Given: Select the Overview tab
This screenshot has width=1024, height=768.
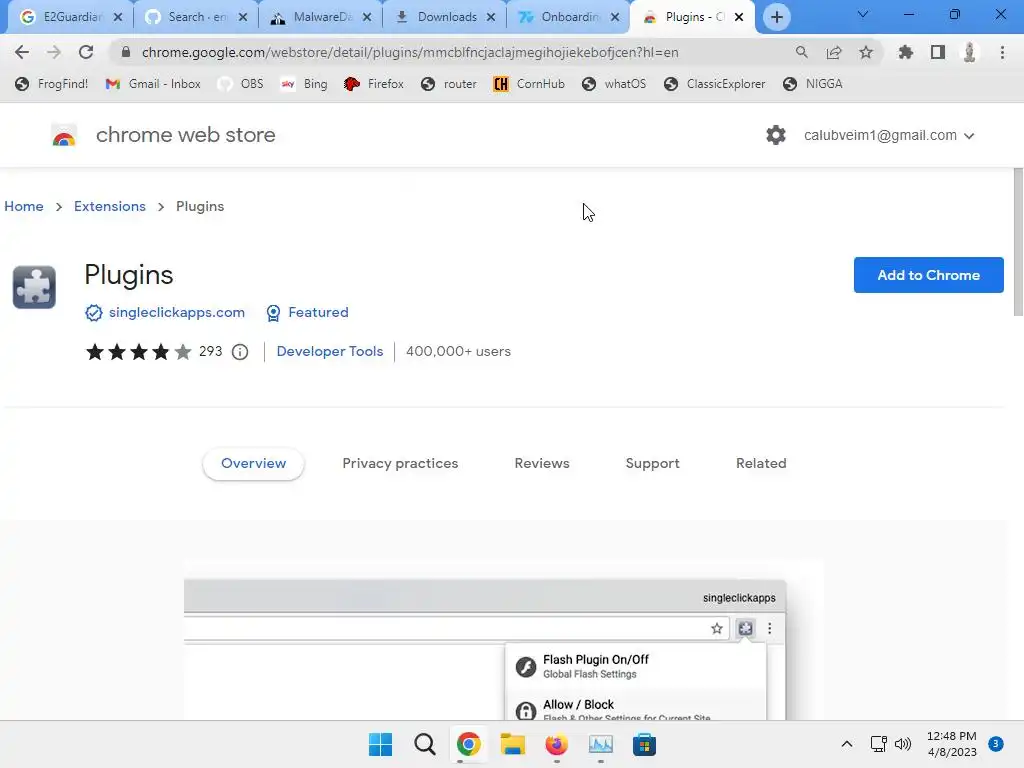Looking at the screenshot, I should [253, 464].
